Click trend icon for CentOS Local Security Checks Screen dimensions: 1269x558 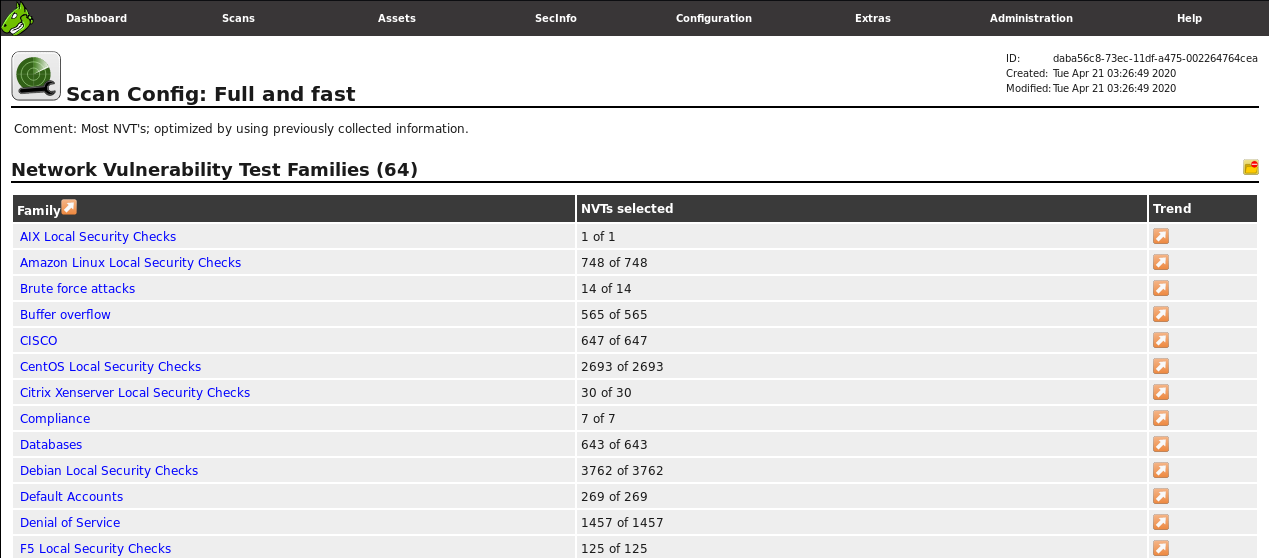(x=1161, y=366)
